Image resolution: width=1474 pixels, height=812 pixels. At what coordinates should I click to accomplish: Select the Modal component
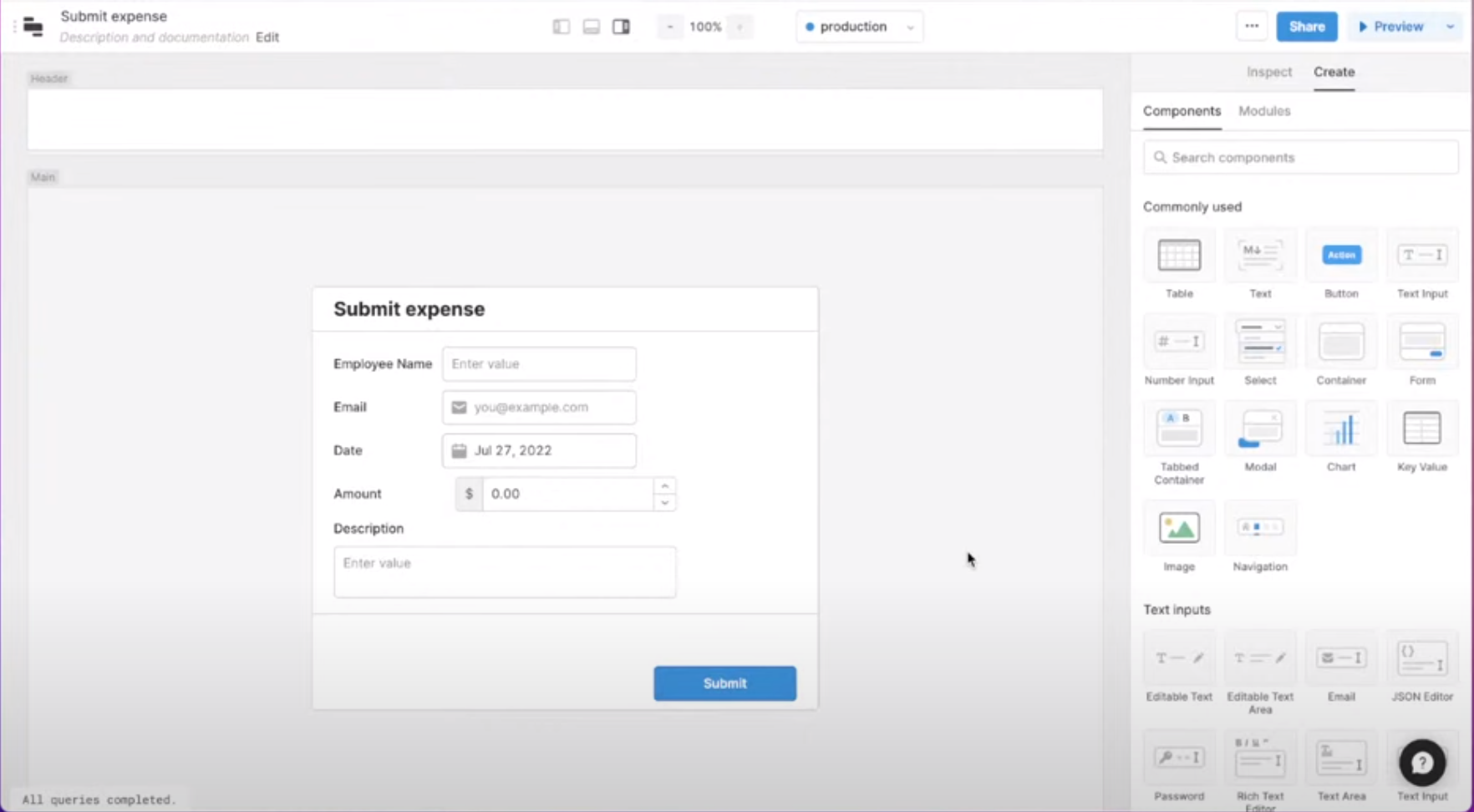[1260, 428]
